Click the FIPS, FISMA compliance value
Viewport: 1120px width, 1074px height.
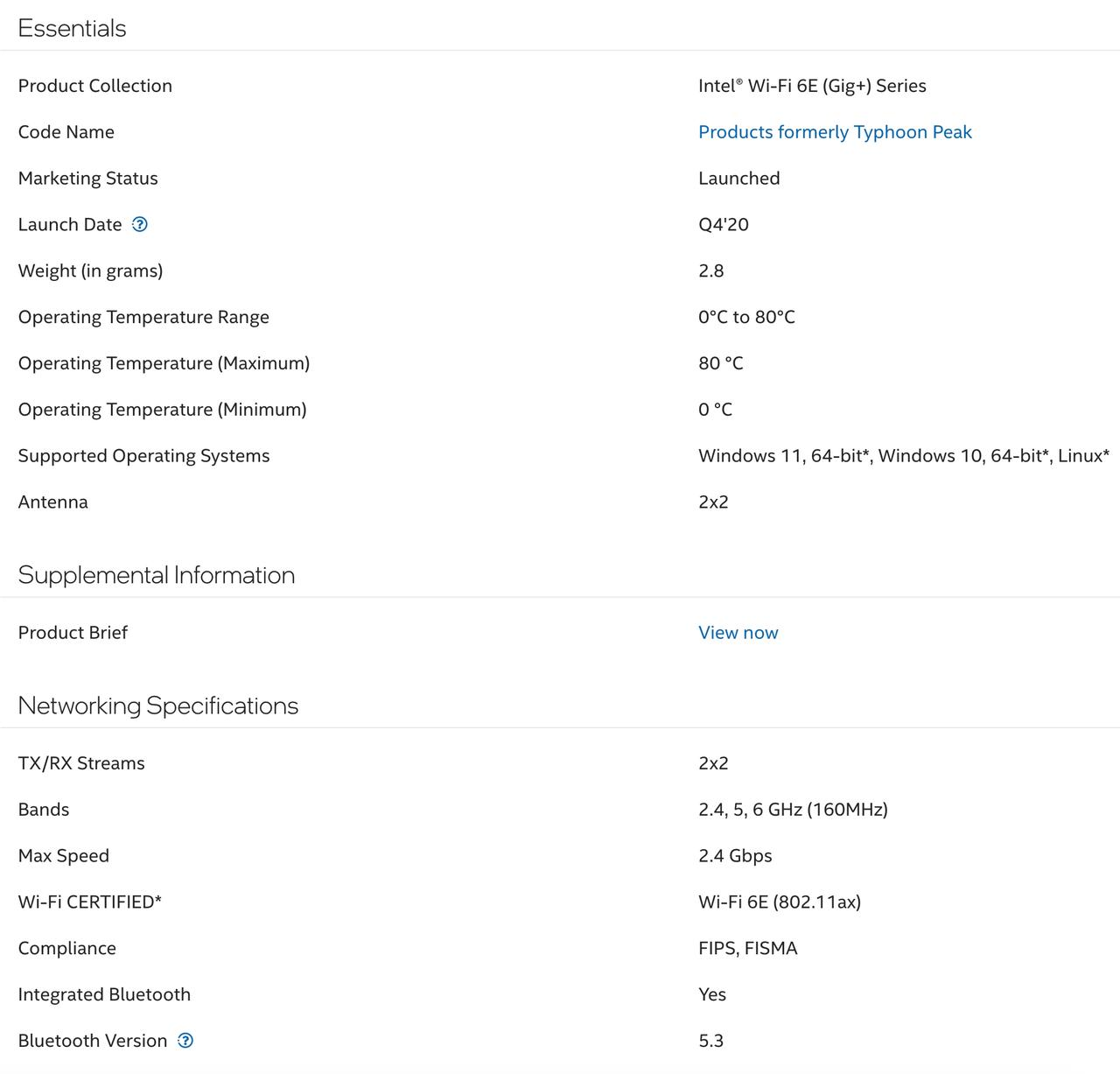click(747, 949)
